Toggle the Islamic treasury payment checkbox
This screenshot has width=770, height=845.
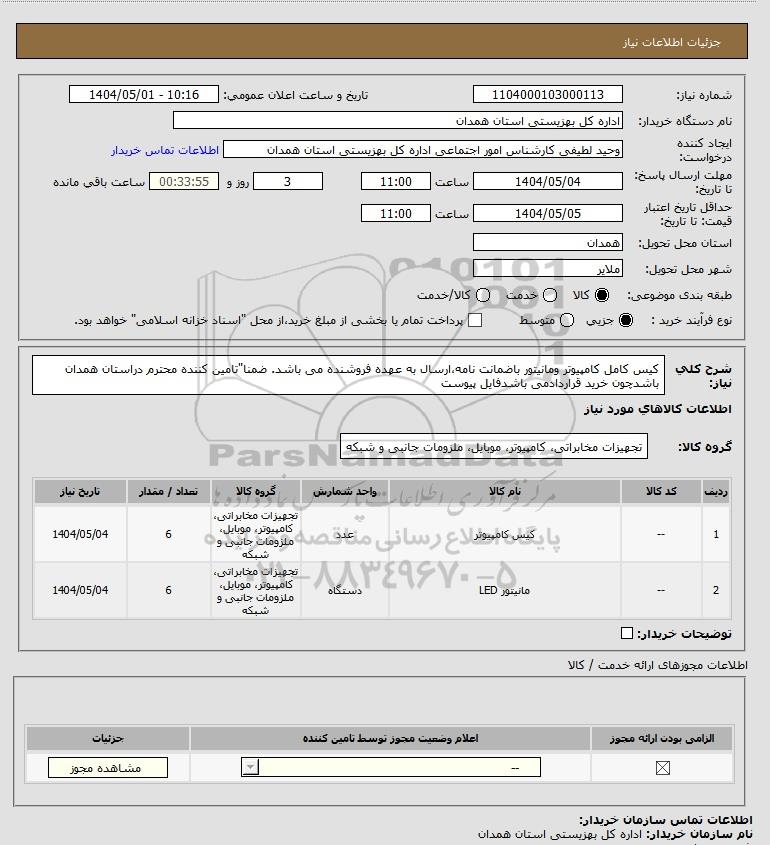[475, 320]
